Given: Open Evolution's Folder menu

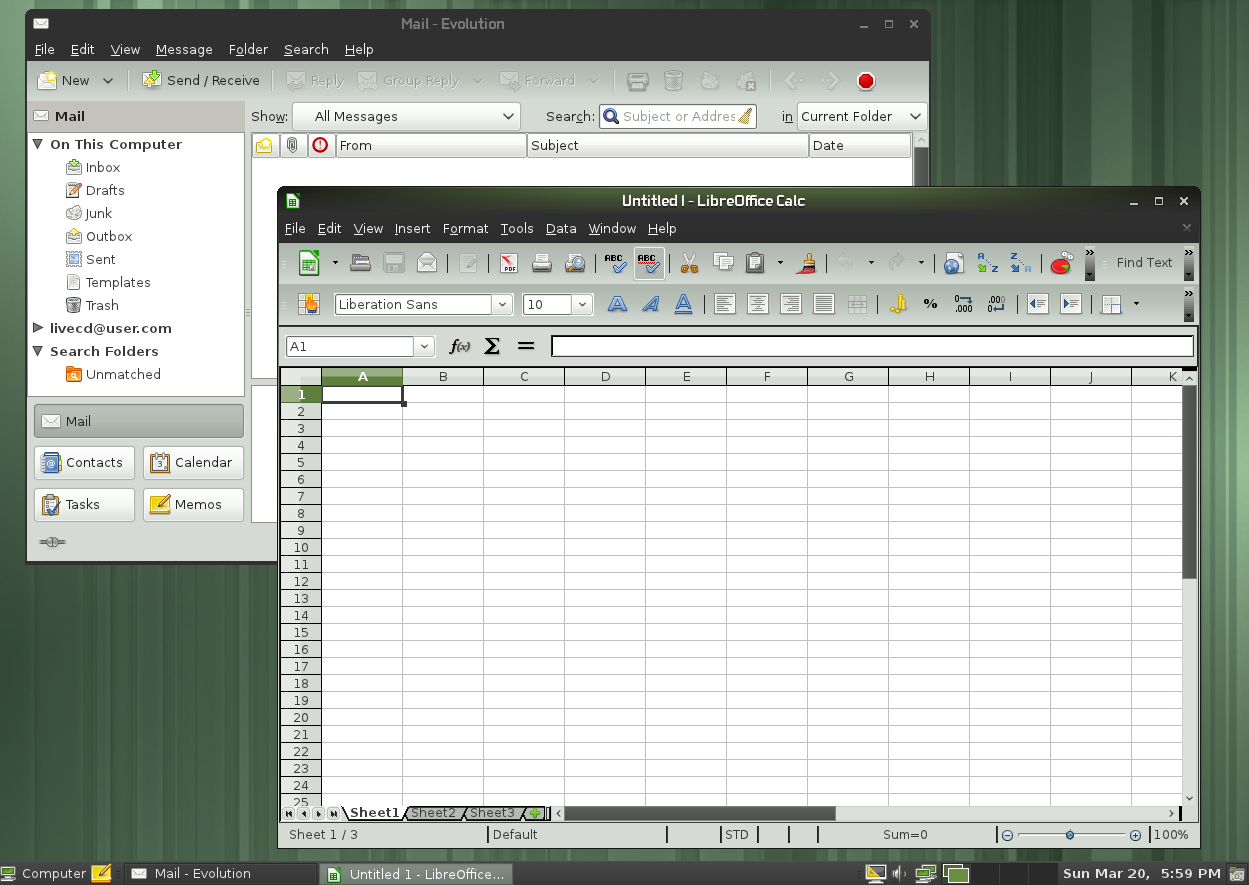Looking at the screenshot, I should click(248, 50).
